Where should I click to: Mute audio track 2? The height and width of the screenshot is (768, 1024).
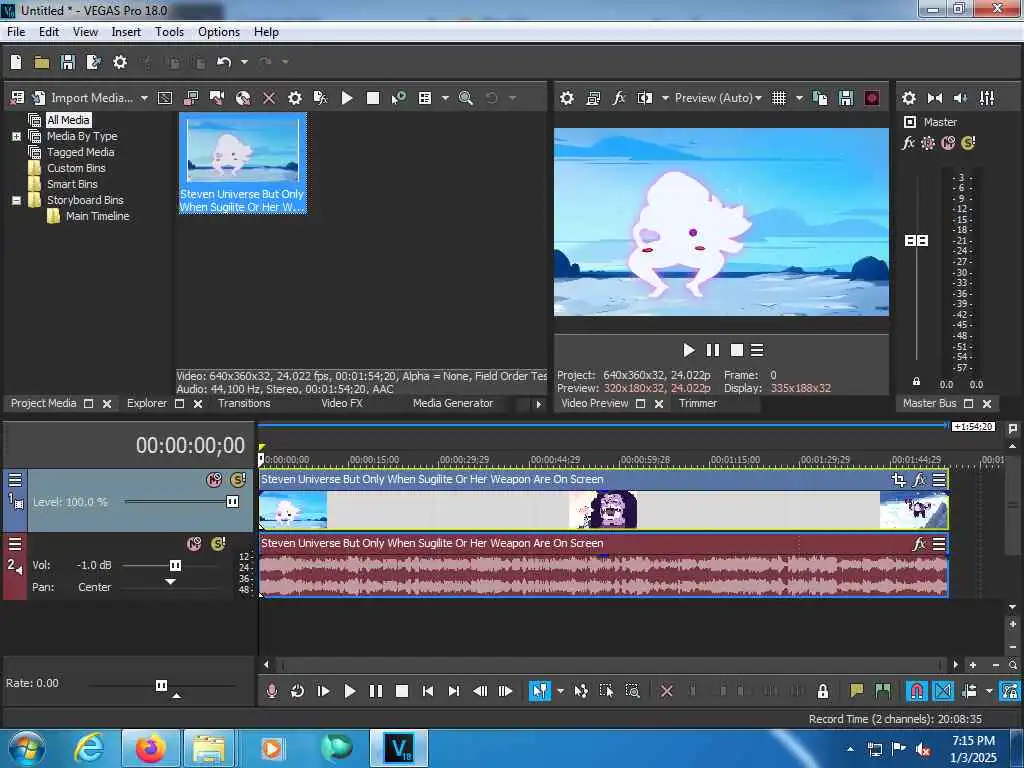click(194, 544)
